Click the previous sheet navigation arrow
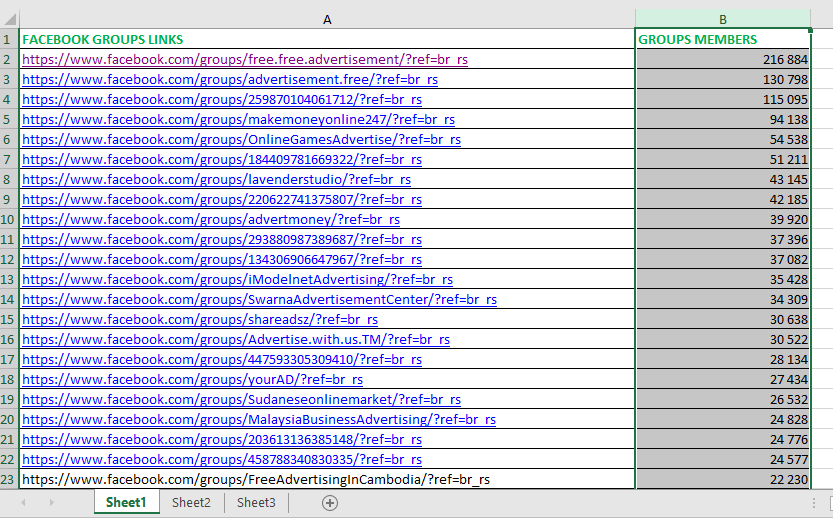 [x=23, y=503]
